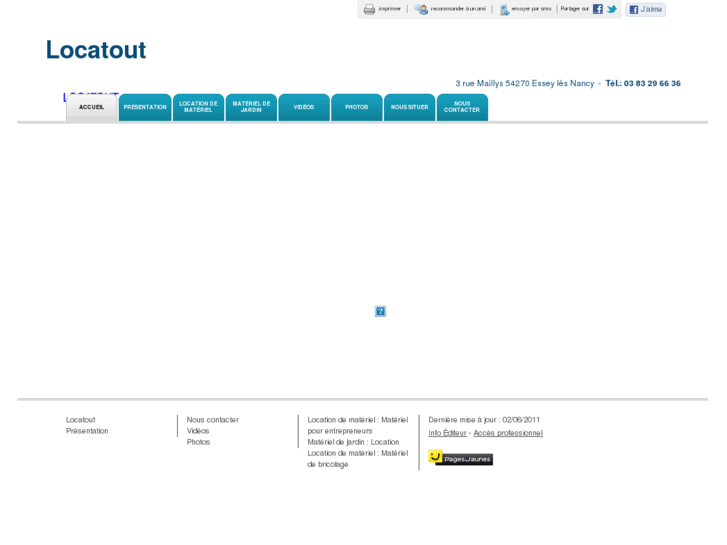Viewport: 727px width, 545px height.
Task: Click the footer Vidéos link
Action: [198, 431]
